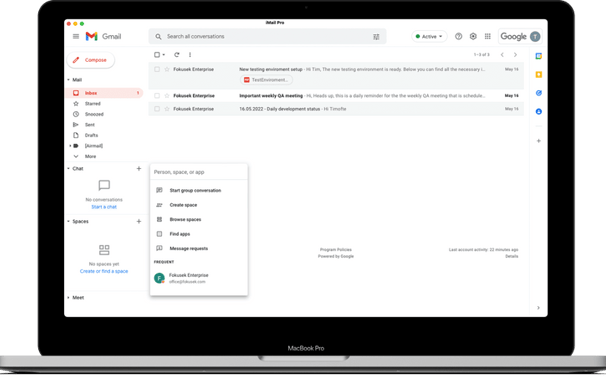Check the New testing environment setup email
Image resolution: width=606 pixels, height=384 pixels.
[x=157, y=69]
